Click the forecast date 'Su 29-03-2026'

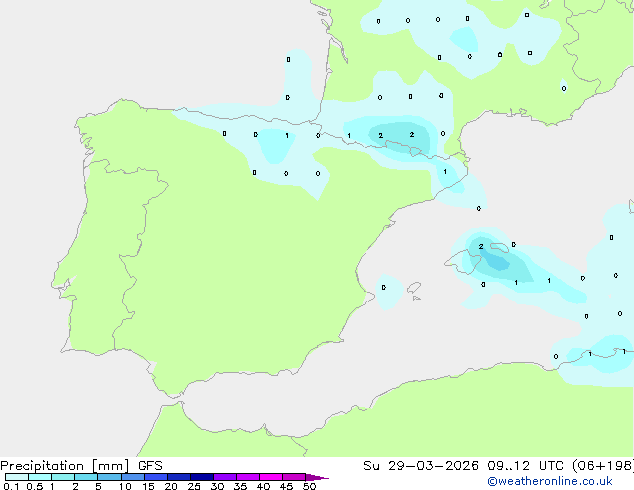tap(421, 466)
